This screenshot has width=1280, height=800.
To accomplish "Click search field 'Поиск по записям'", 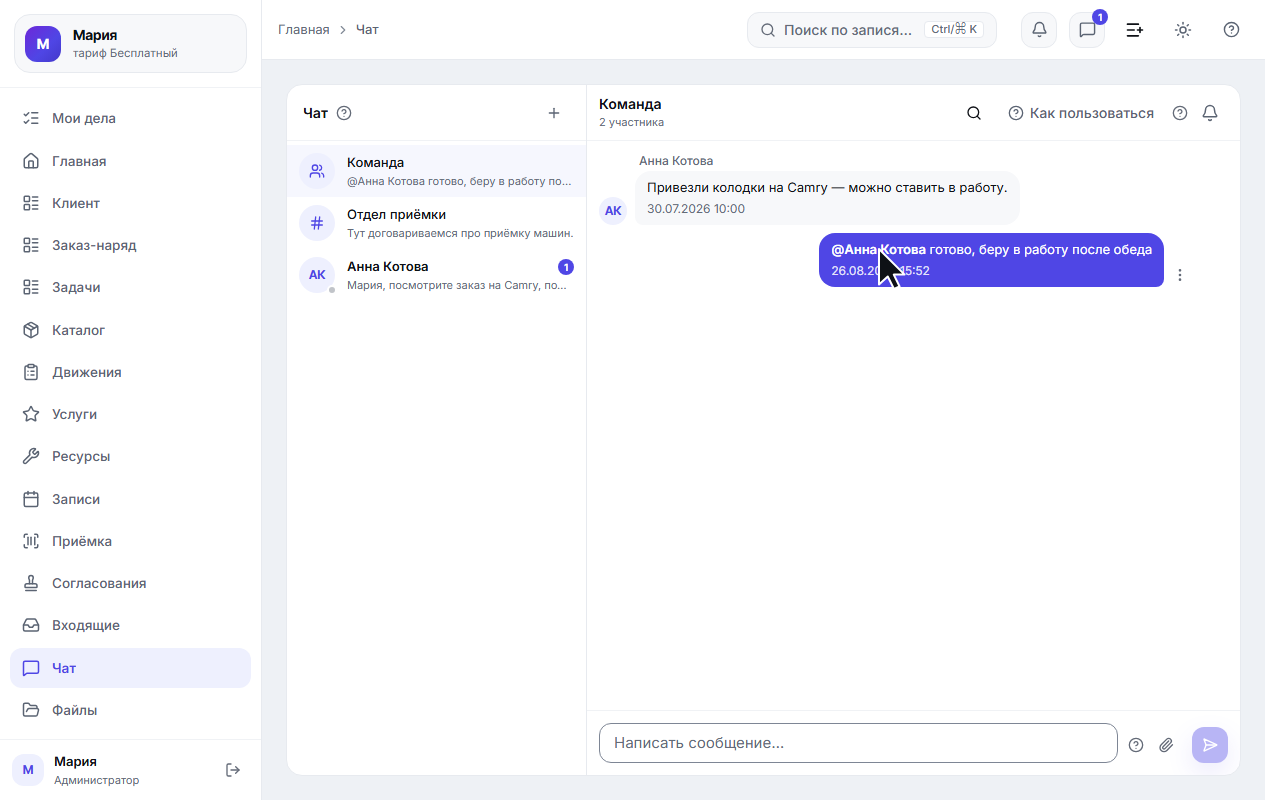I will pyautogui.click(x=872, y=30).
